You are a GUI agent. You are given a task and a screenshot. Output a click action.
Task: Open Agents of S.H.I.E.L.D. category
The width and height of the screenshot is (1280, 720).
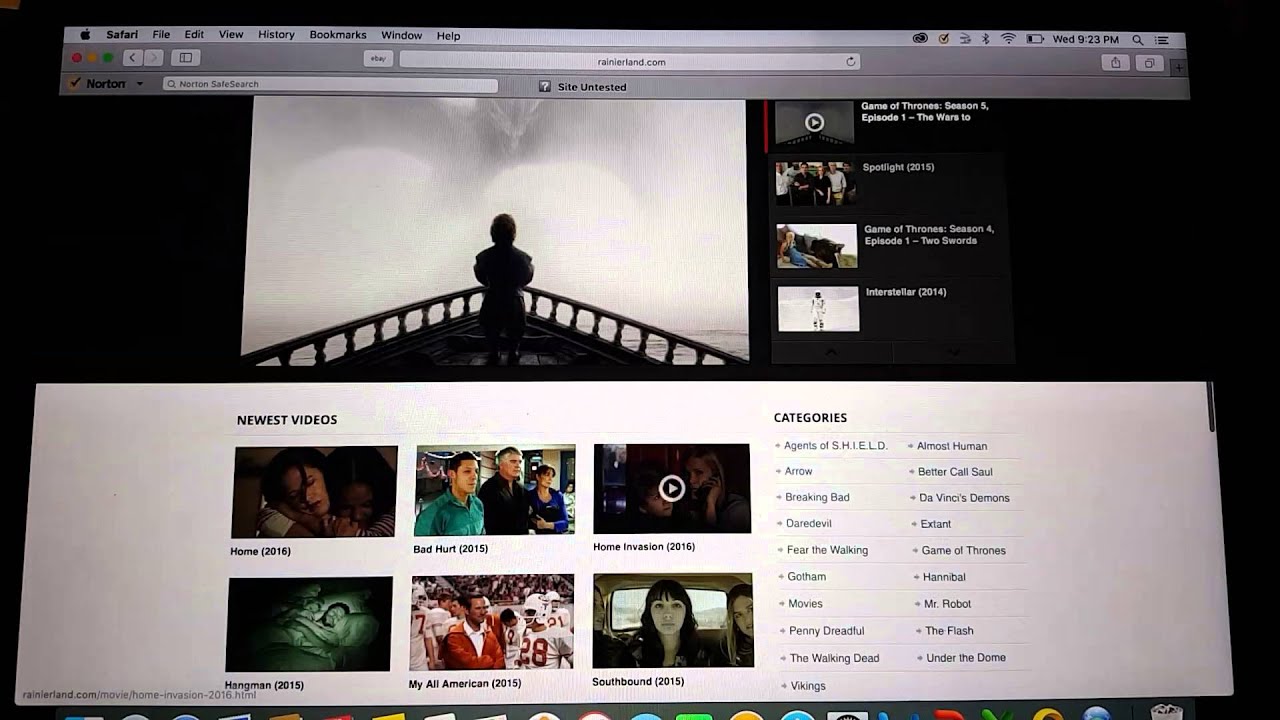click(x=836, y=446)
